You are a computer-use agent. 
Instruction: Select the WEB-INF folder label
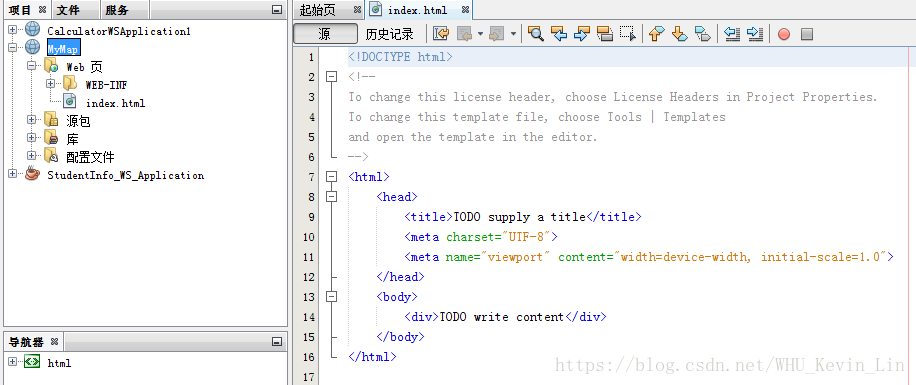tap(106, 85)
